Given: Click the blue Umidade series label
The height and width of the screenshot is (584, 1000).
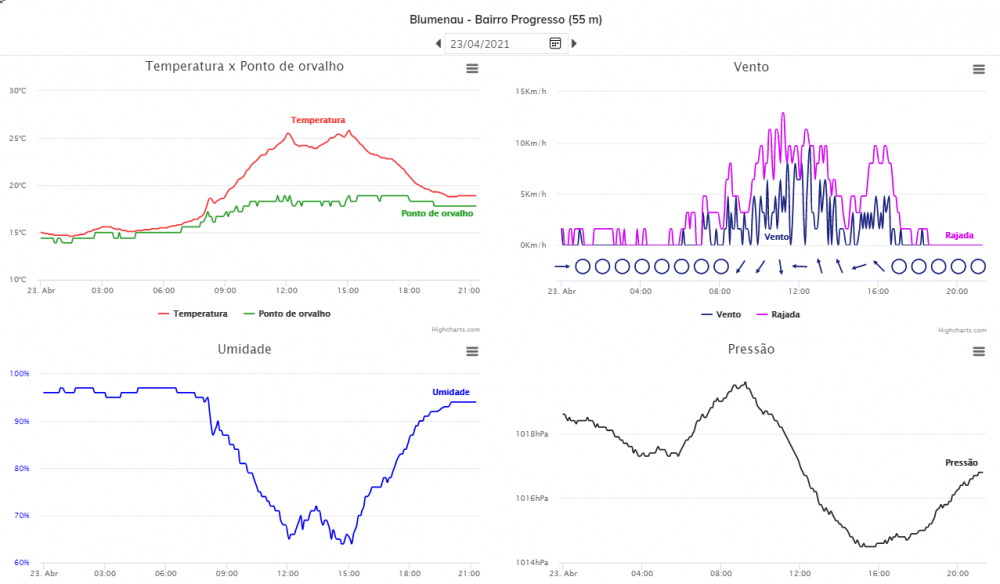Looking at the screenshot, I should (451, 392).
